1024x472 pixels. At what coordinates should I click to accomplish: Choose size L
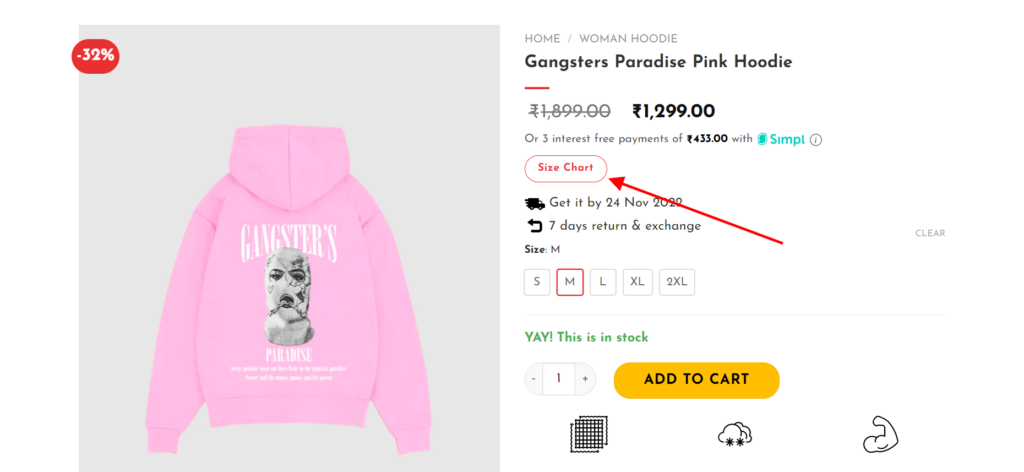click(603, 282)
